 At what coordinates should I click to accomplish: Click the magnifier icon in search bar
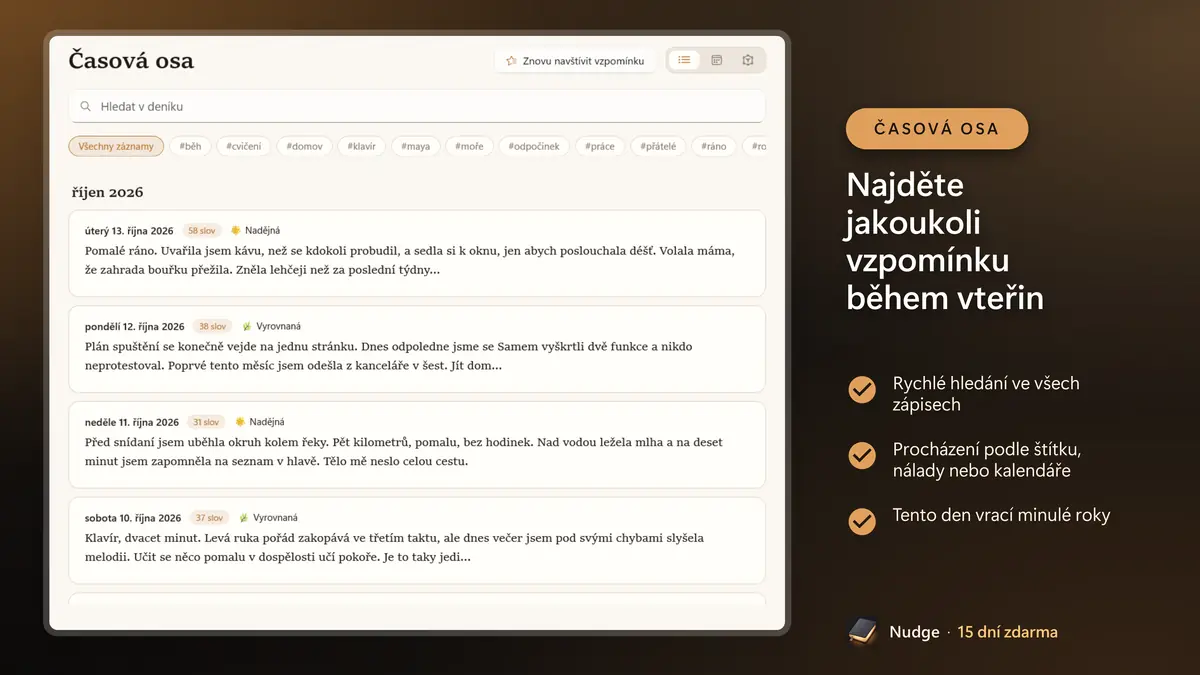(x=86, y=106)
